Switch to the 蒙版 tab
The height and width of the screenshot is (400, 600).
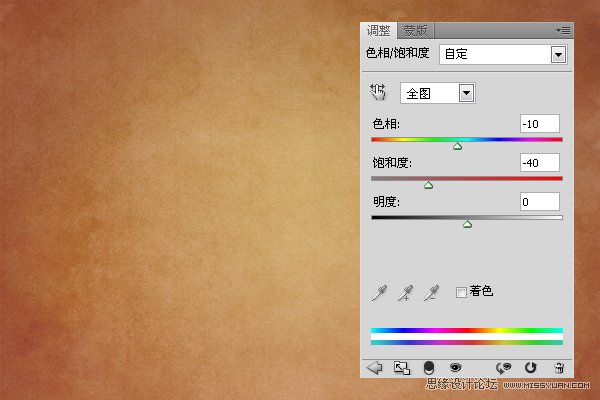[416, 31]
